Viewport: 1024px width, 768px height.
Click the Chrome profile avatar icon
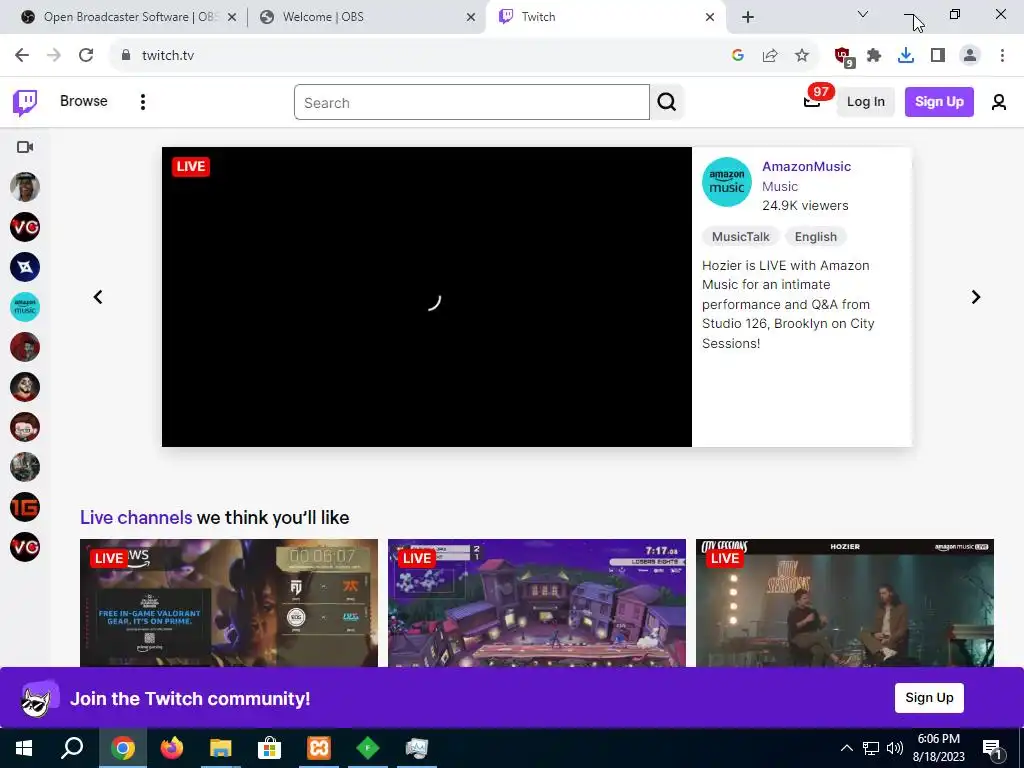[970, 56]
